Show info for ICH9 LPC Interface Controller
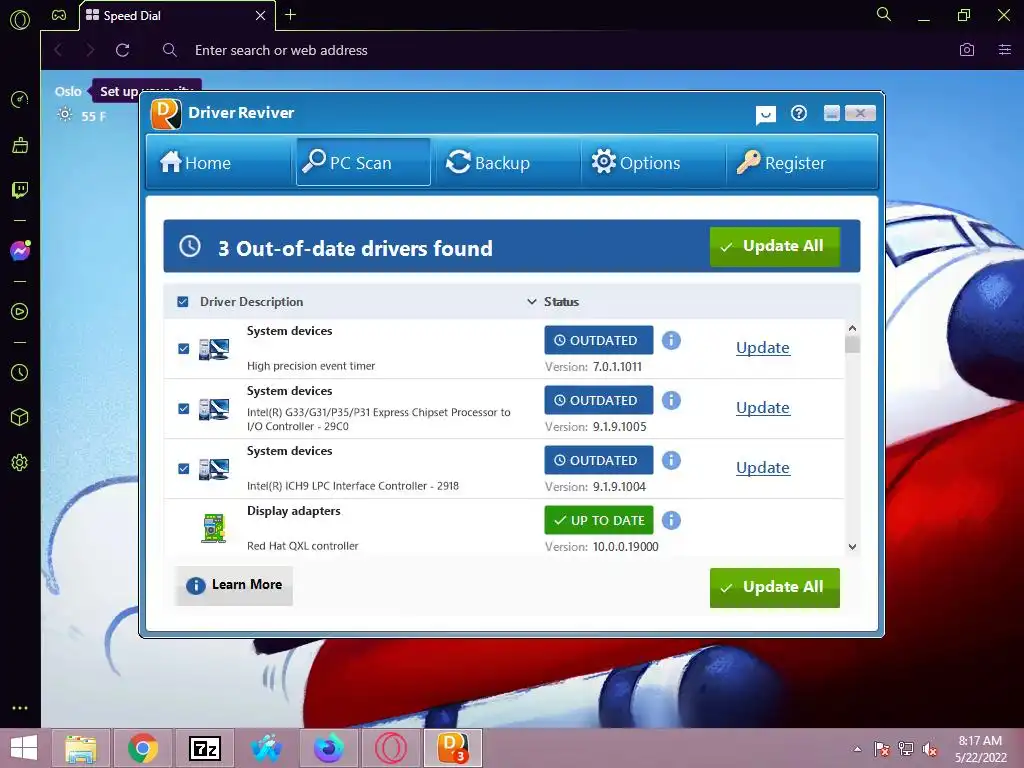 point(671,460)
